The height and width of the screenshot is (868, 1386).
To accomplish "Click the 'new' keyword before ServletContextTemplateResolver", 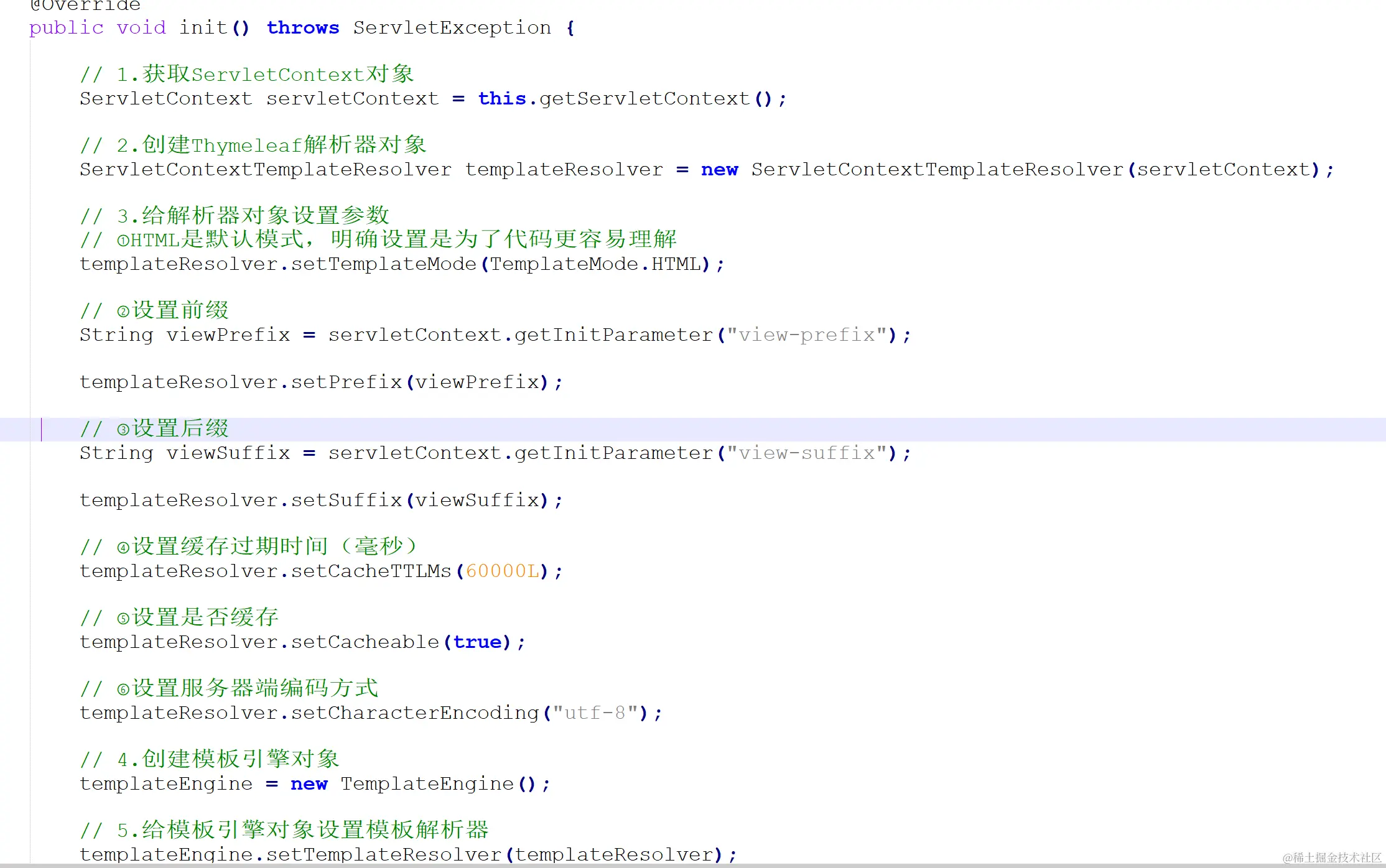I will [719, 170].
